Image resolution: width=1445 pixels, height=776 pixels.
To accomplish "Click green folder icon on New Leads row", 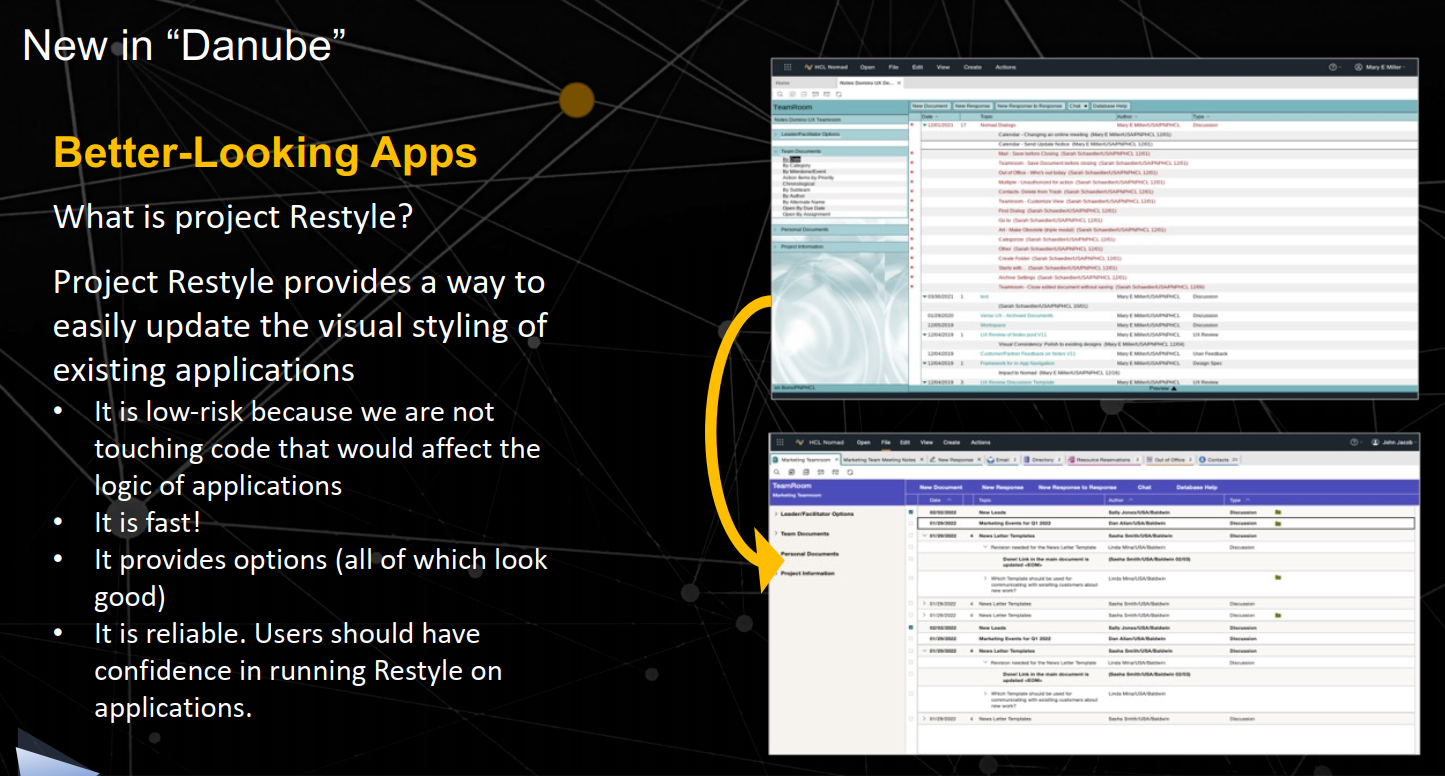I will pyautogui.click(x=1277, y=512).
